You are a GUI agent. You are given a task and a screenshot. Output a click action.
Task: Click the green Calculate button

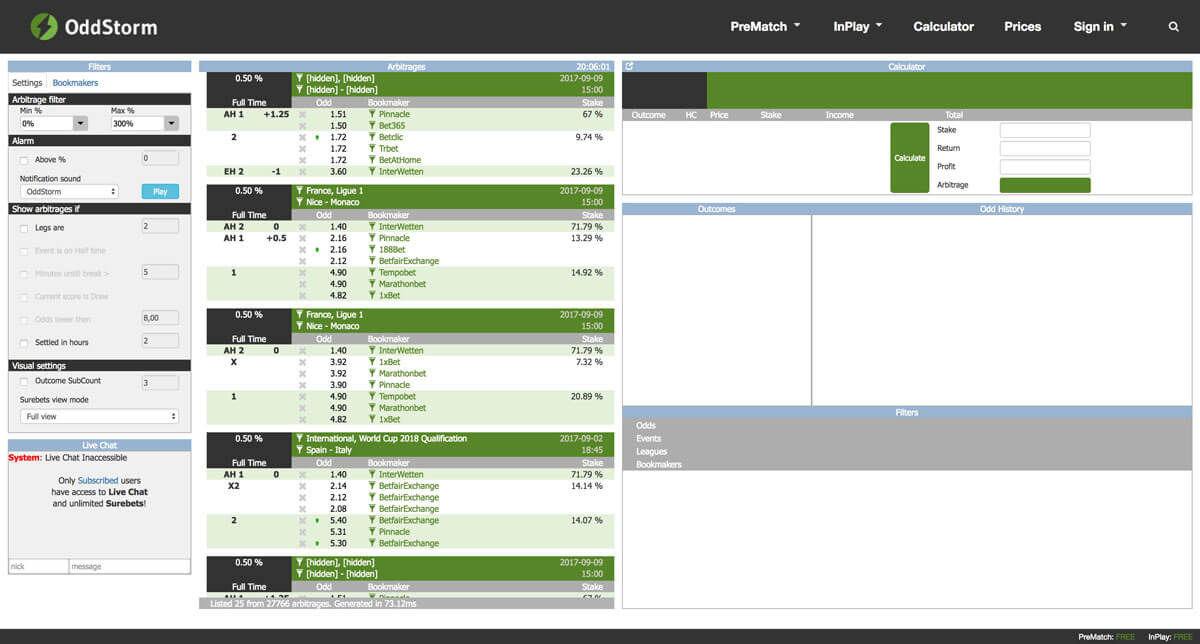910,158
